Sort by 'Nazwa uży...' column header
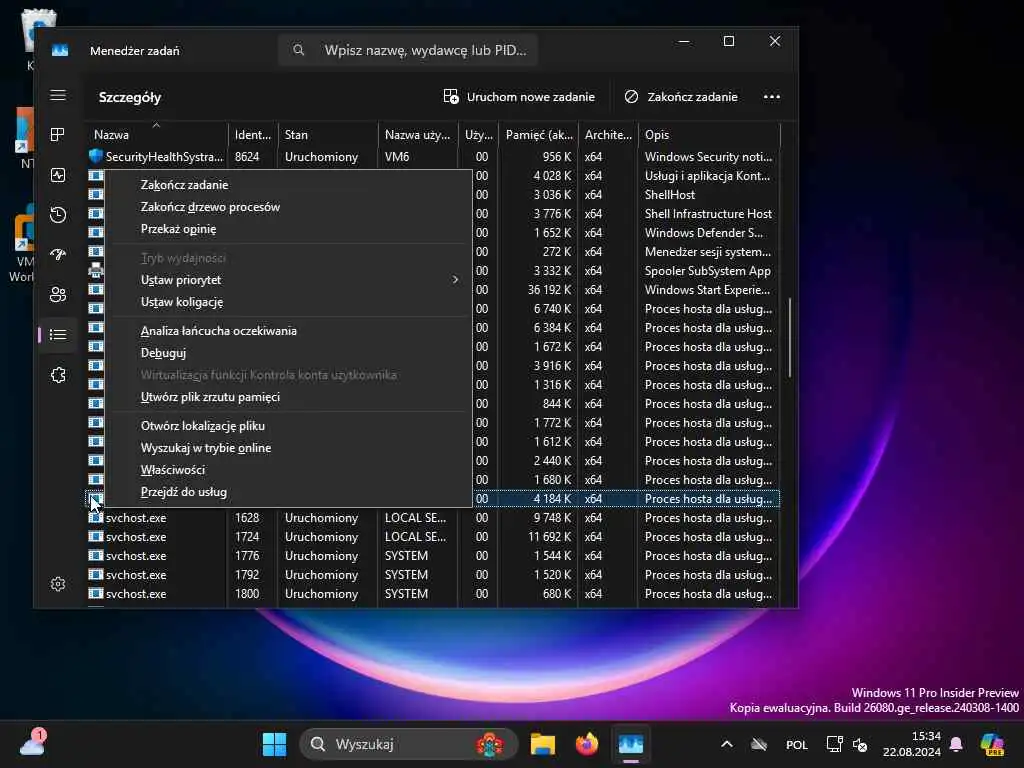Image resolution: width=1024 pixels, height=768 pixels. point(418,135)
